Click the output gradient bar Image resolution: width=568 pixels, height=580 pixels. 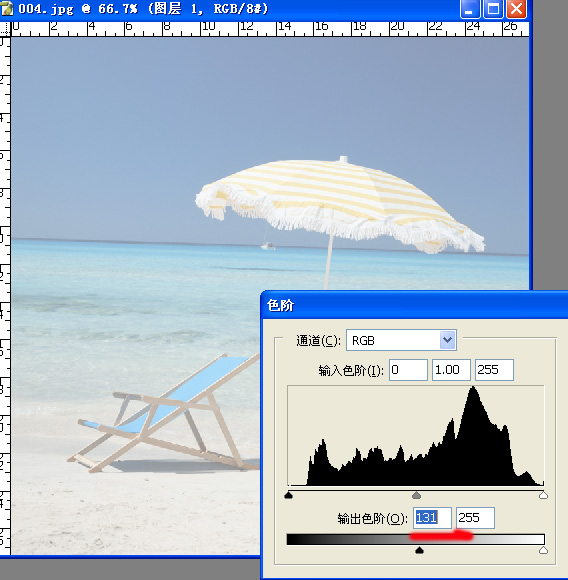(x=415, y=539)
